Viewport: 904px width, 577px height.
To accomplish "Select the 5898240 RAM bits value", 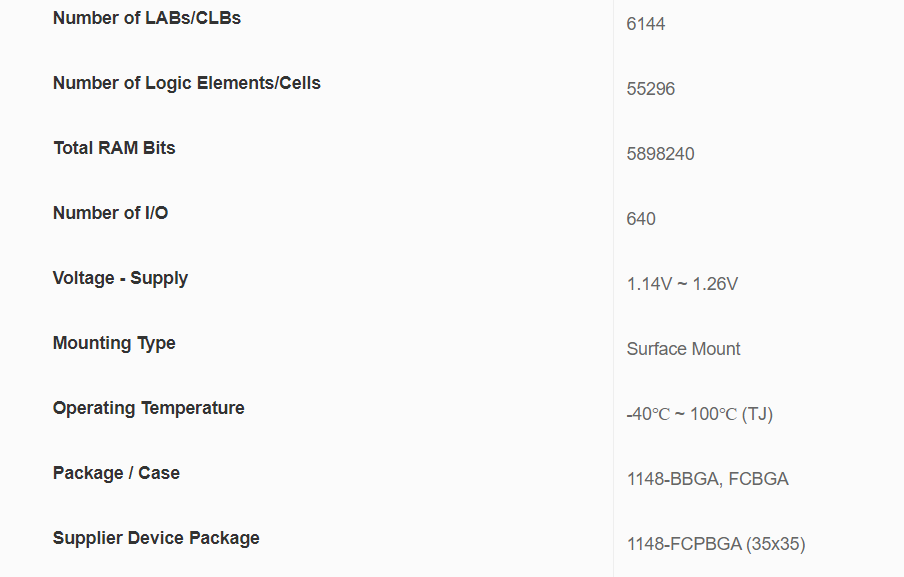I will coord(661,154).
